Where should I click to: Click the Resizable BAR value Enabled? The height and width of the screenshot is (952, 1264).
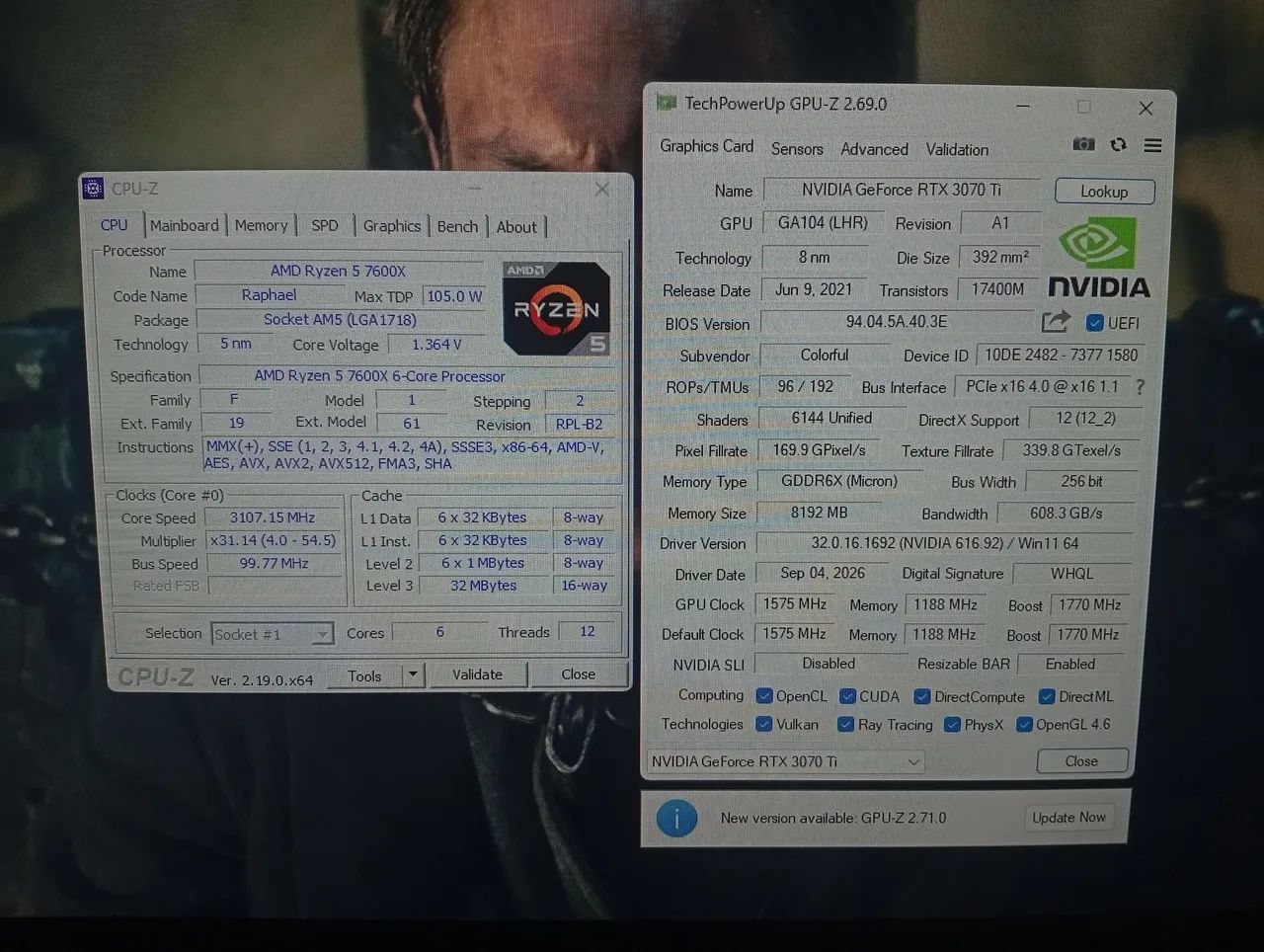[1070, 664]
